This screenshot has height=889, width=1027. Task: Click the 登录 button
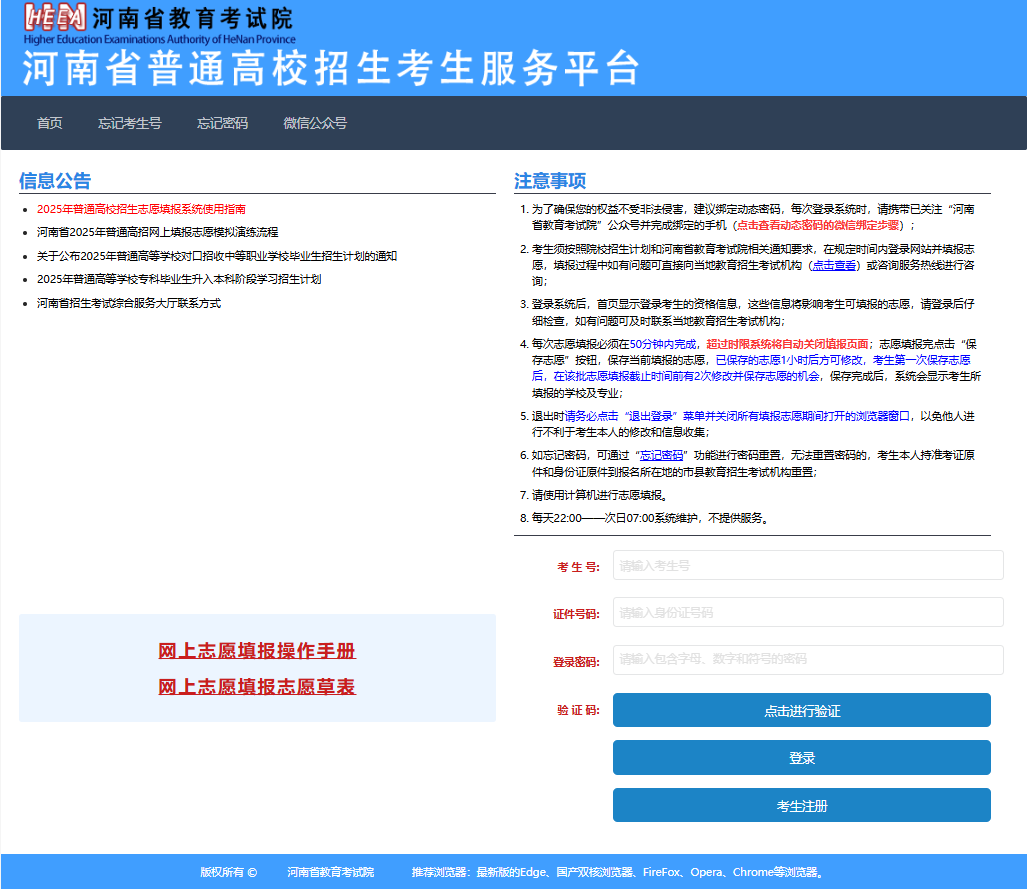click(x=802, y=757)
